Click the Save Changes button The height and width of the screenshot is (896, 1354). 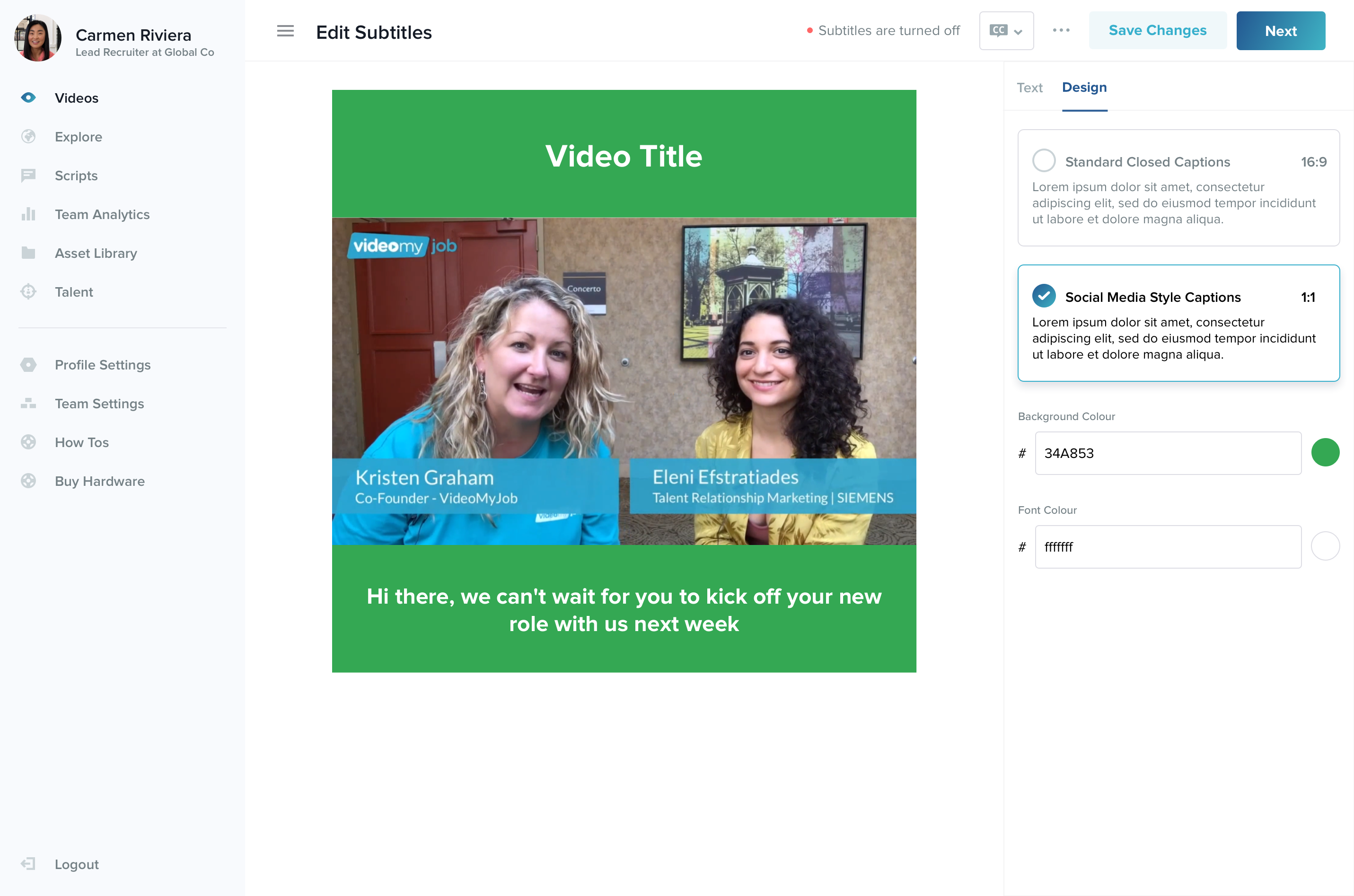(1158, 31)
